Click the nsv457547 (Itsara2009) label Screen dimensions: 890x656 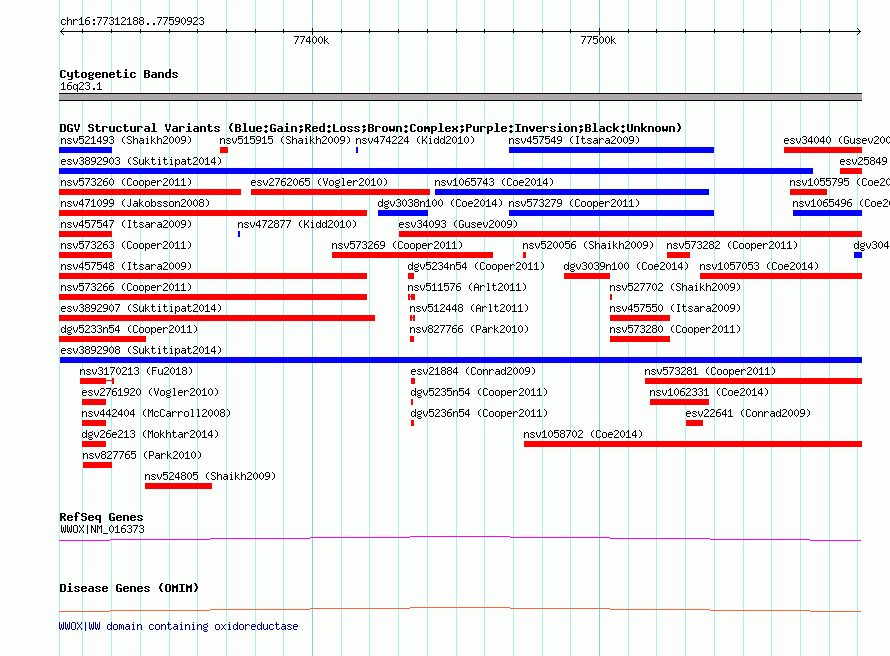coord(126,224)
